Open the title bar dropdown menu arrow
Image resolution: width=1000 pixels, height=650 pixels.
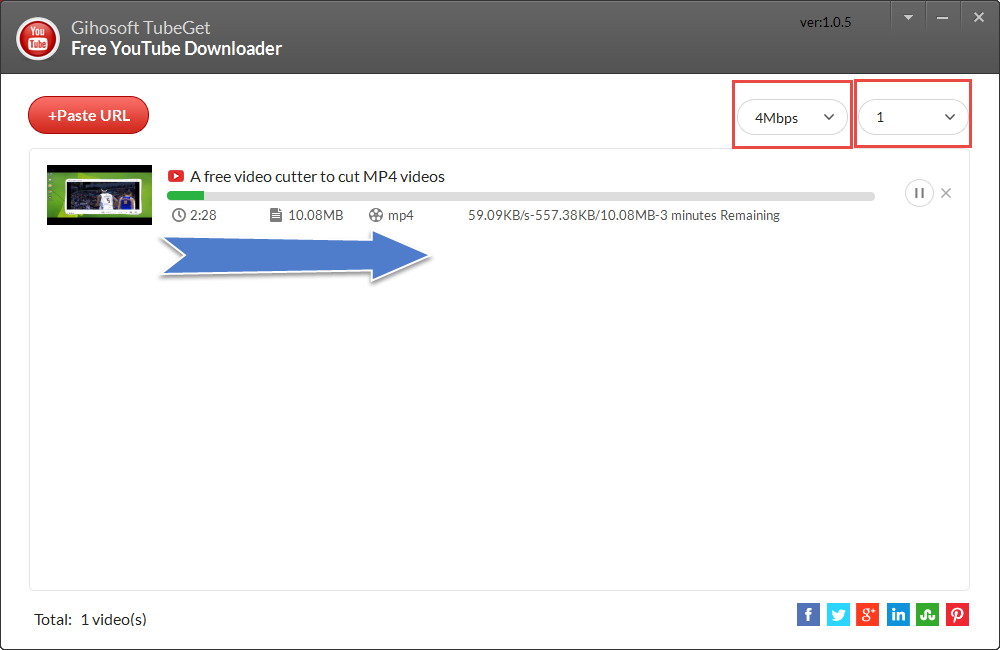click(908, 17)
